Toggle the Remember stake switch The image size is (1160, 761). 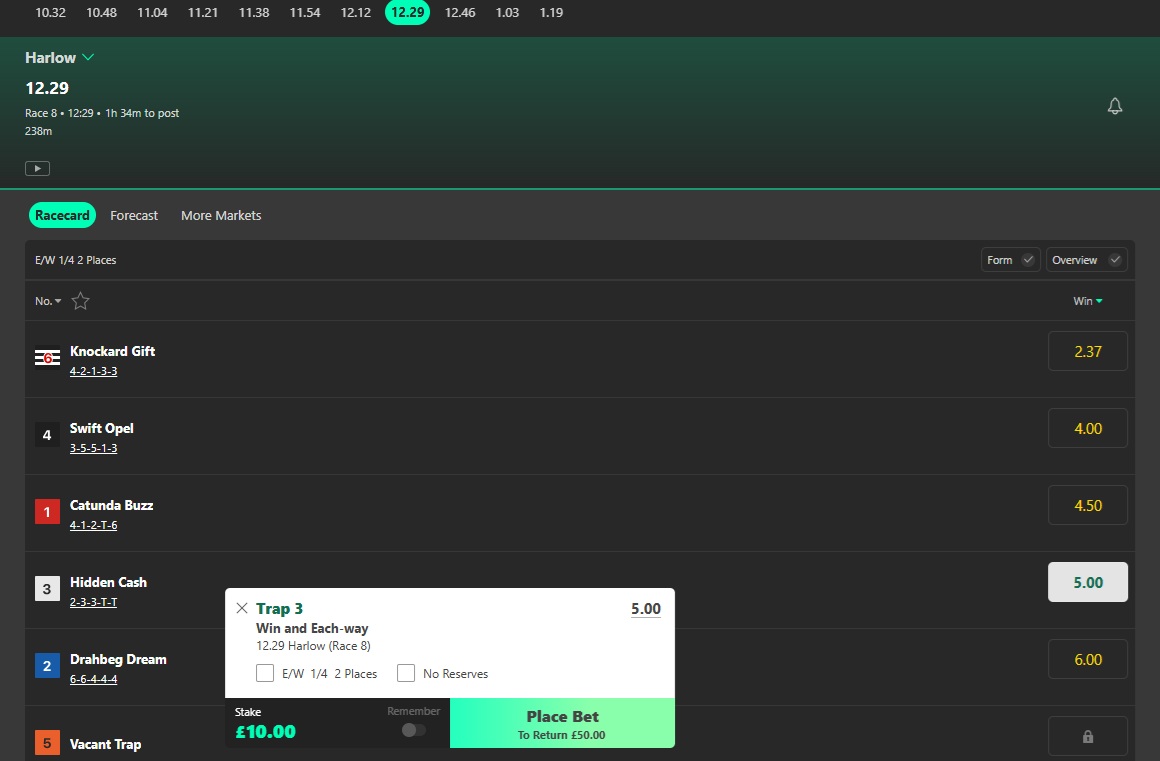pyautogui.click(x=414, y=731)
